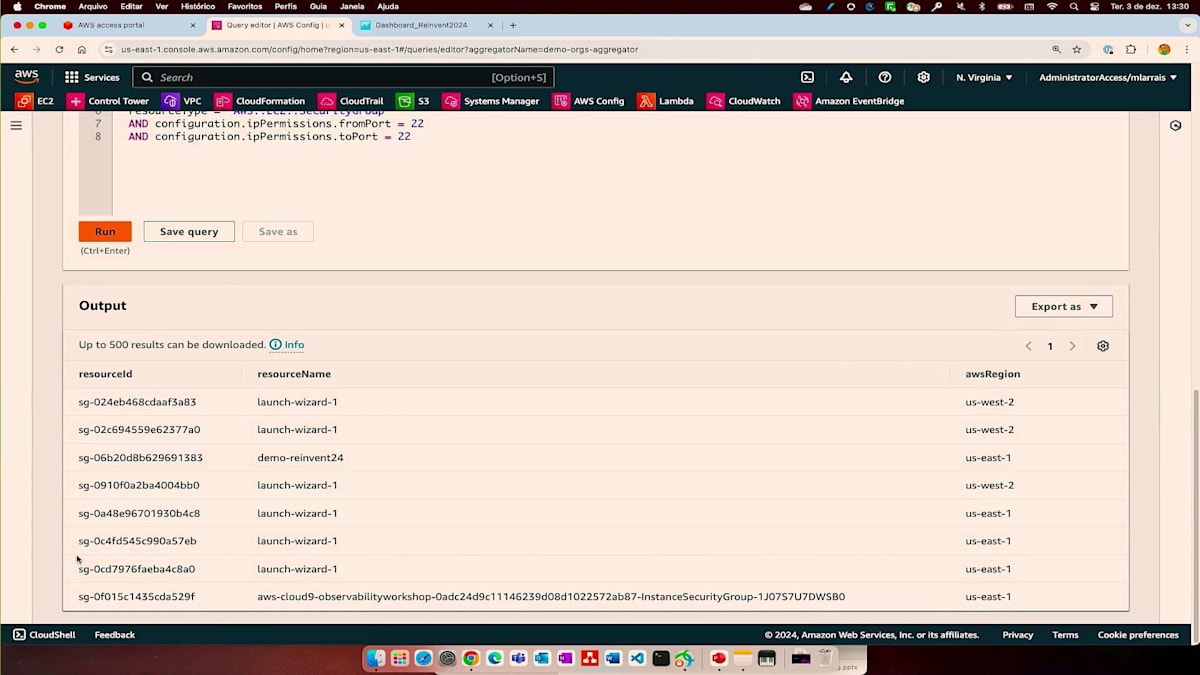Open the notifications bell
The height and width of the screenshot is (675, 1200).
coord(846,77)
